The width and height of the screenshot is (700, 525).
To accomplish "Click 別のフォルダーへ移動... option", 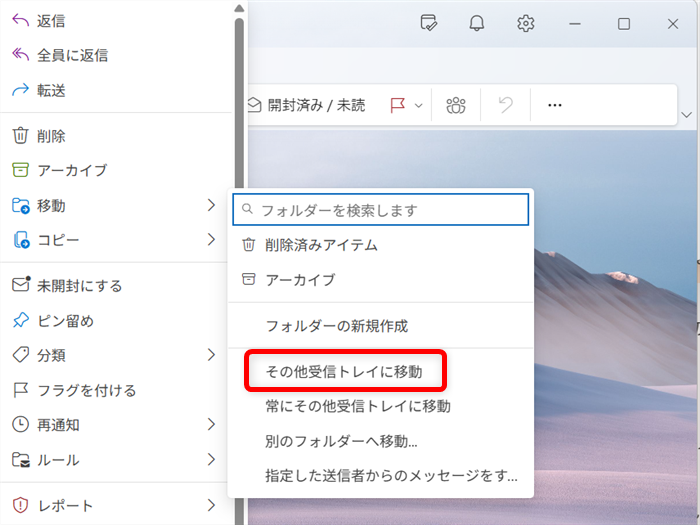I will click(x=341, y=441).
